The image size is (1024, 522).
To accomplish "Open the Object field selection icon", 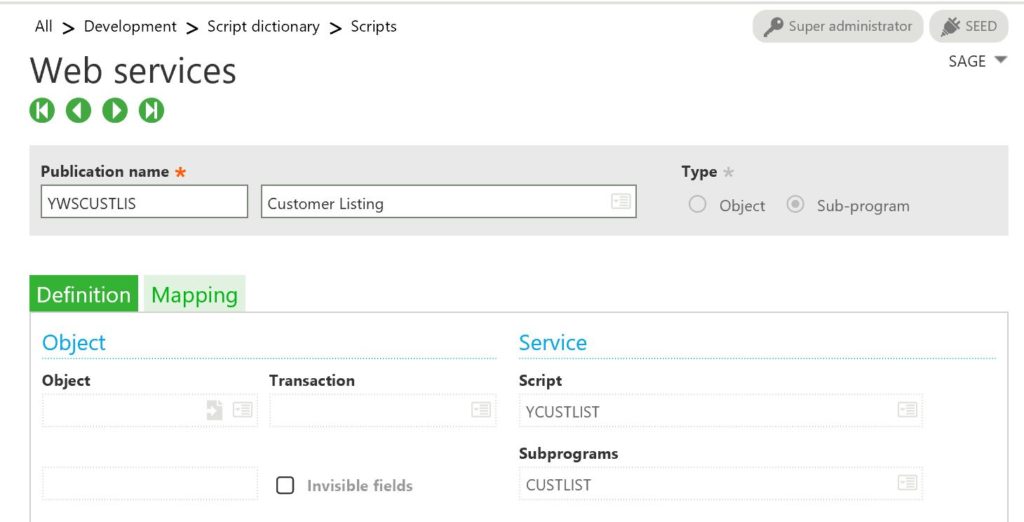I will [x=243, y=410].
